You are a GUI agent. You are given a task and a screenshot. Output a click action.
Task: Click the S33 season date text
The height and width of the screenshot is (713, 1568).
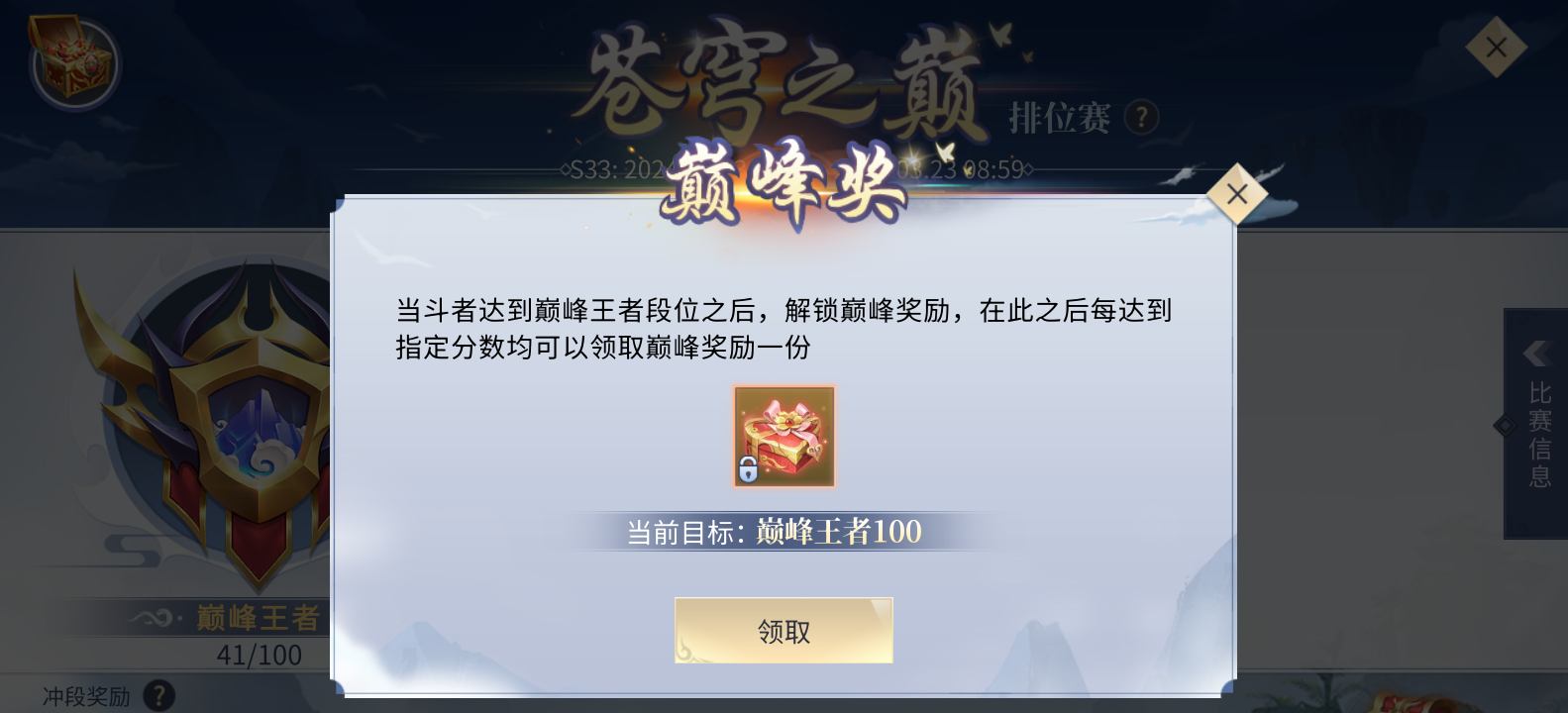(x=615, y=169)
